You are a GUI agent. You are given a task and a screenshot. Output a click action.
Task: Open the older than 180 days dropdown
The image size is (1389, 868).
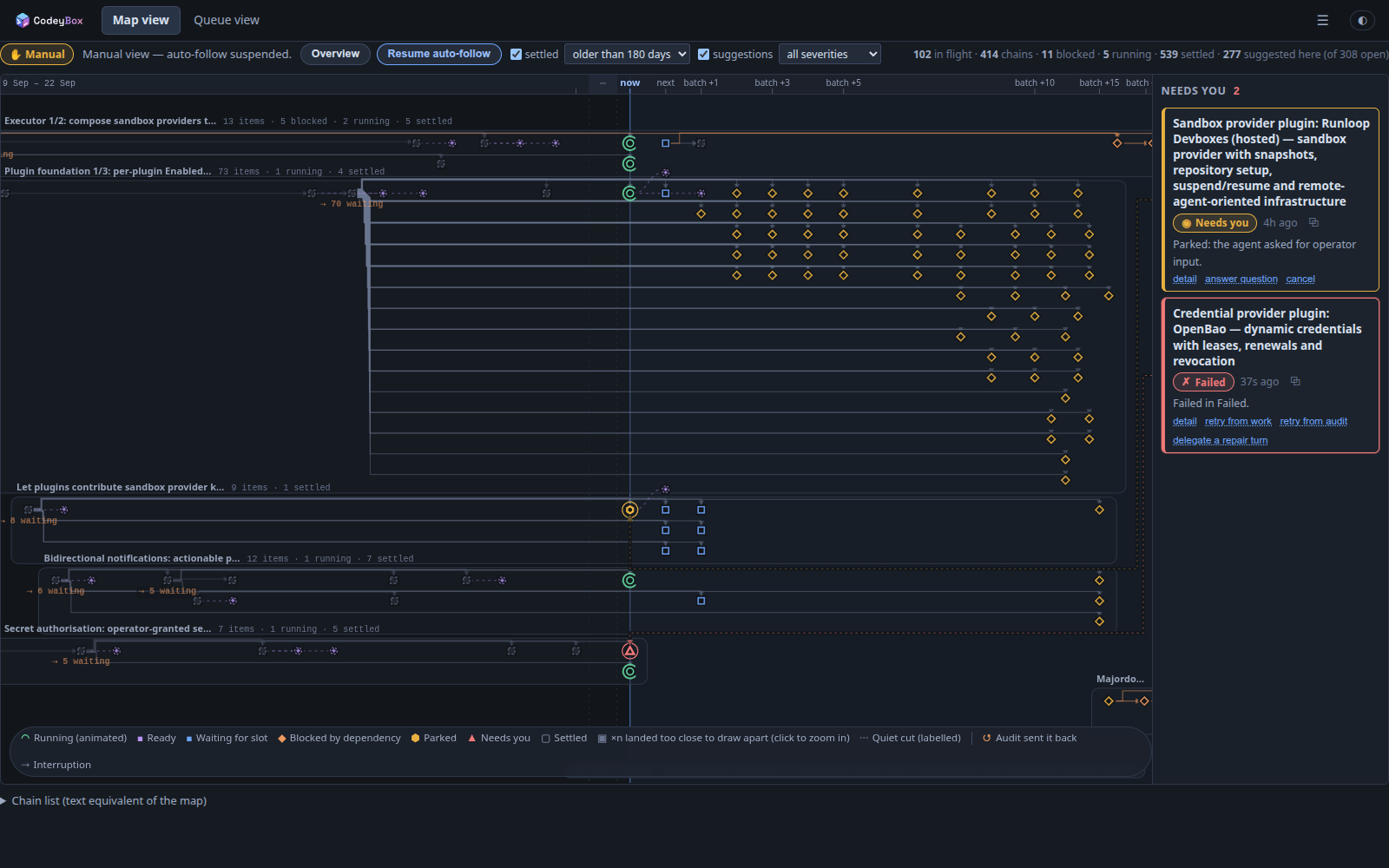[627, 54]
